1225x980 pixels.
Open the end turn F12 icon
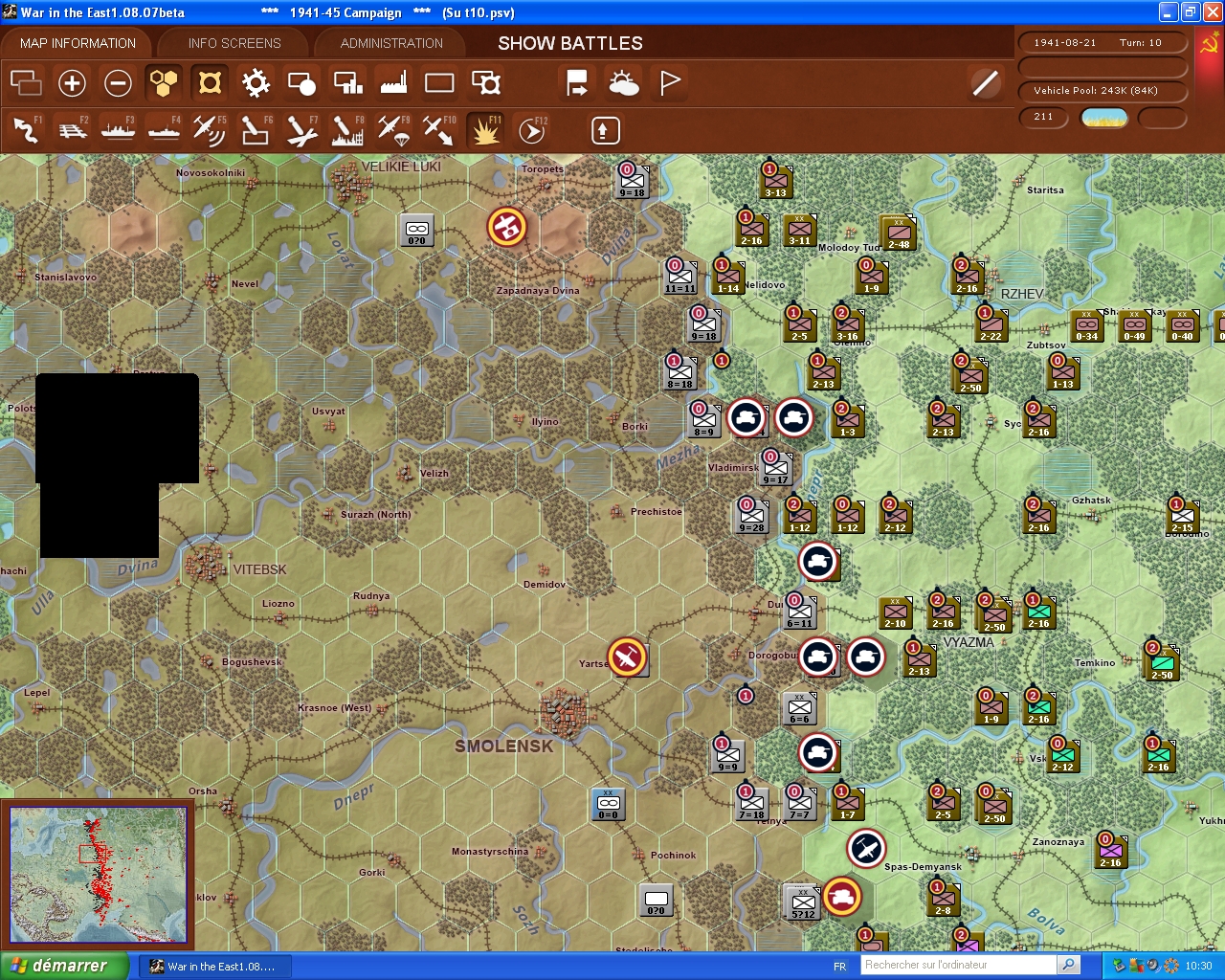[x=531, y=130]
